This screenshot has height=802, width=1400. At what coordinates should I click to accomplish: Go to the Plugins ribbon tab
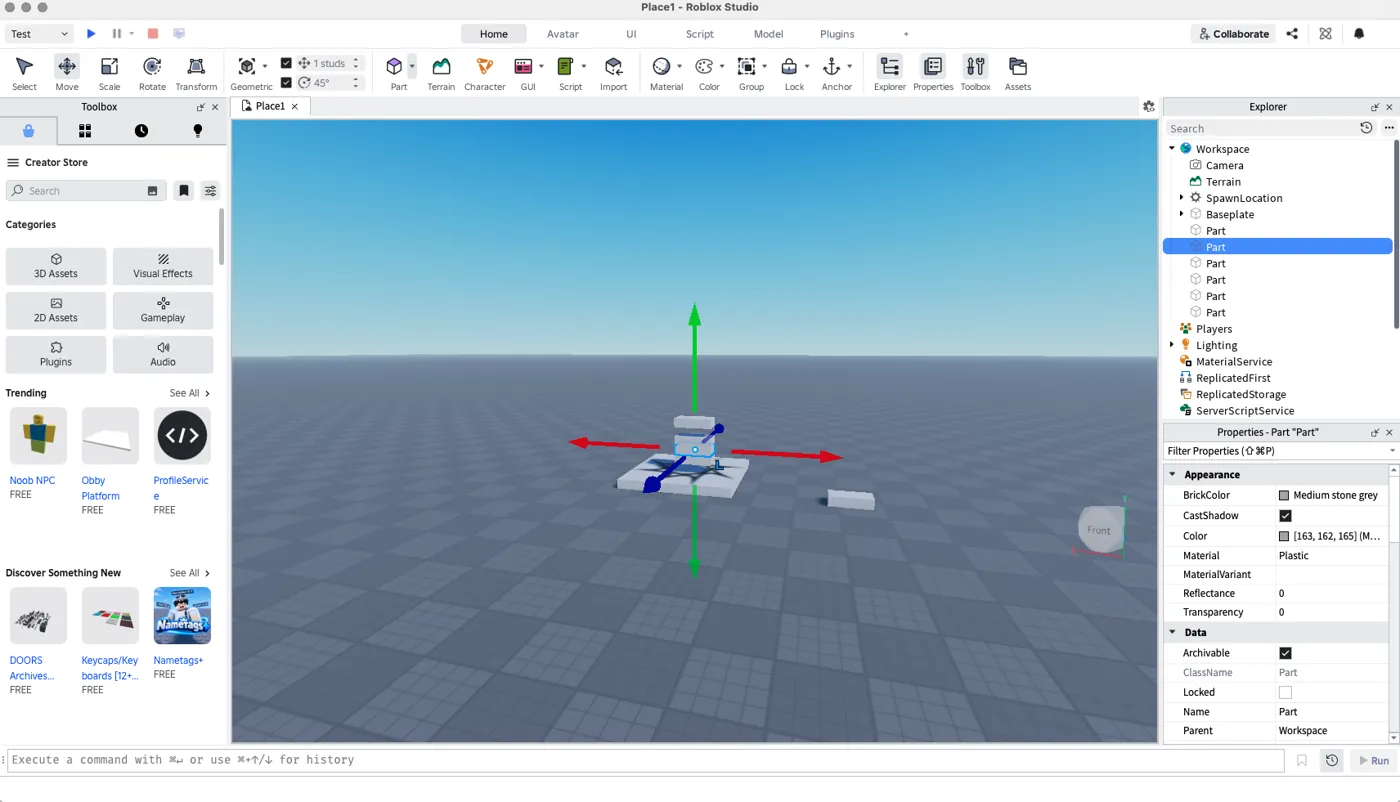(x=837, y=33)
